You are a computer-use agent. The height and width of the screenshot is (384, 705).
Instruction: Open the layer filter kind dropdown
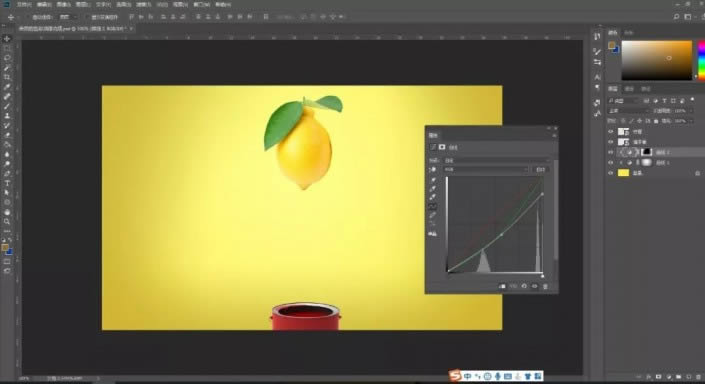point(624,101)
